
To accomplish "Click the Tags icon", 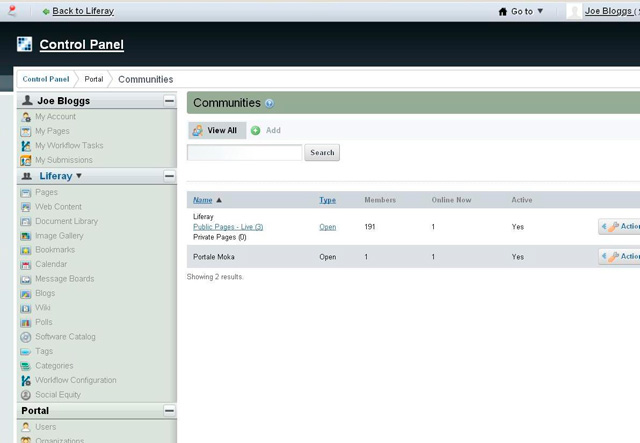I will (26, 352).
